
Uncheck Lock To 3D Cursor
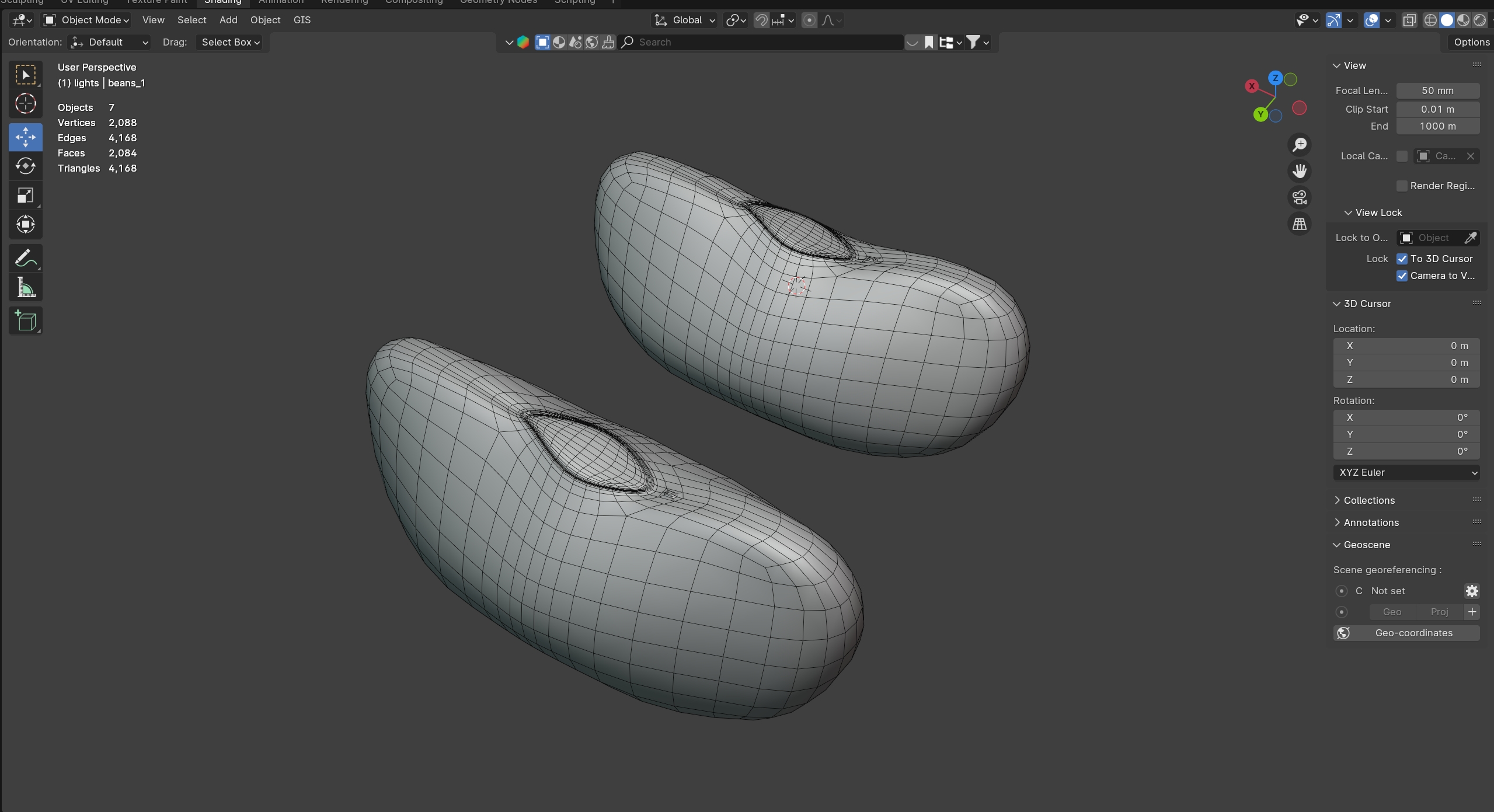point(1402,259)
